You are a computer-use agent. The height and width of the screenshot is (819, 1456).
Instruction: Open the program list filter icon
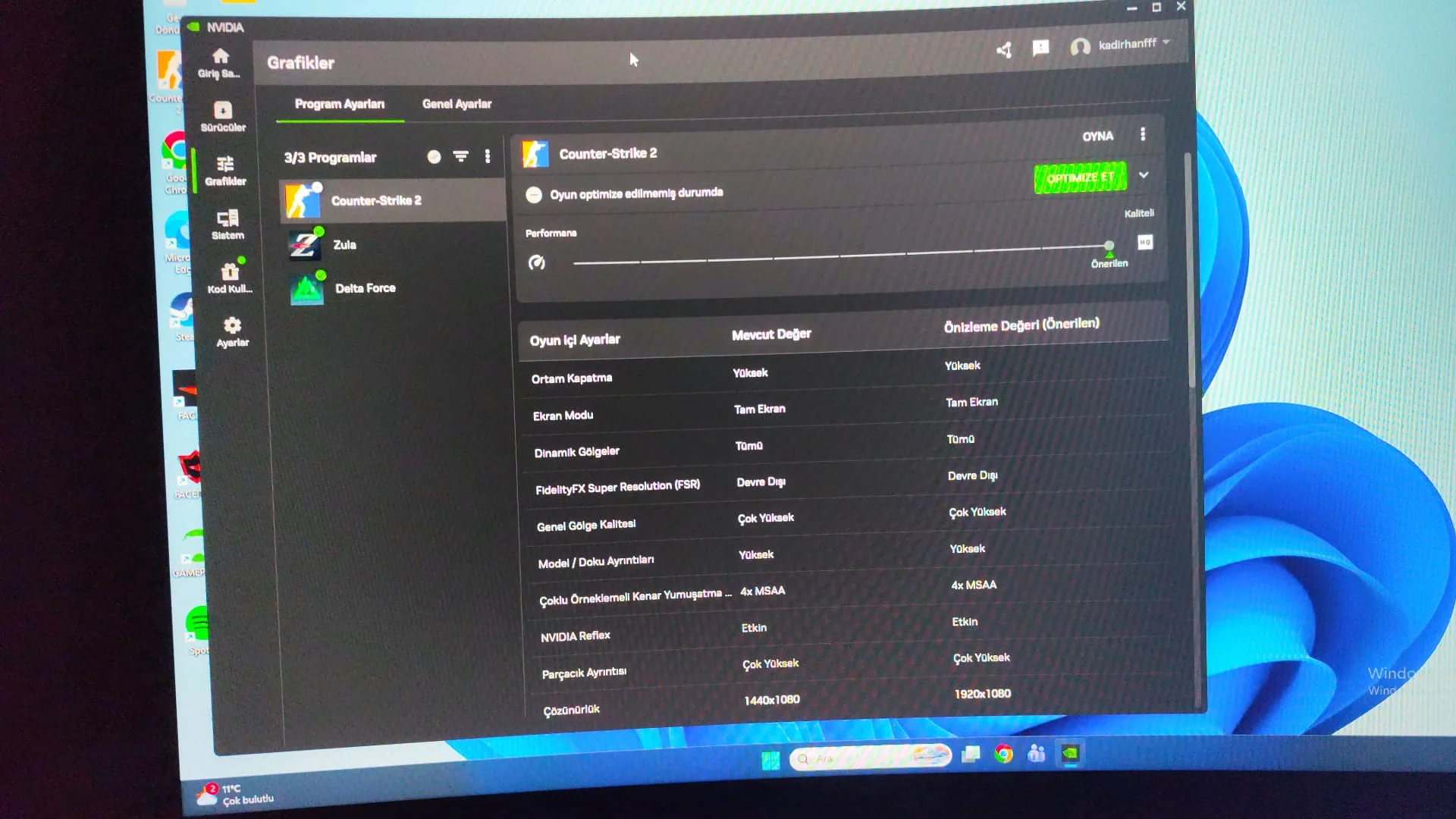[x=460, y=156]
